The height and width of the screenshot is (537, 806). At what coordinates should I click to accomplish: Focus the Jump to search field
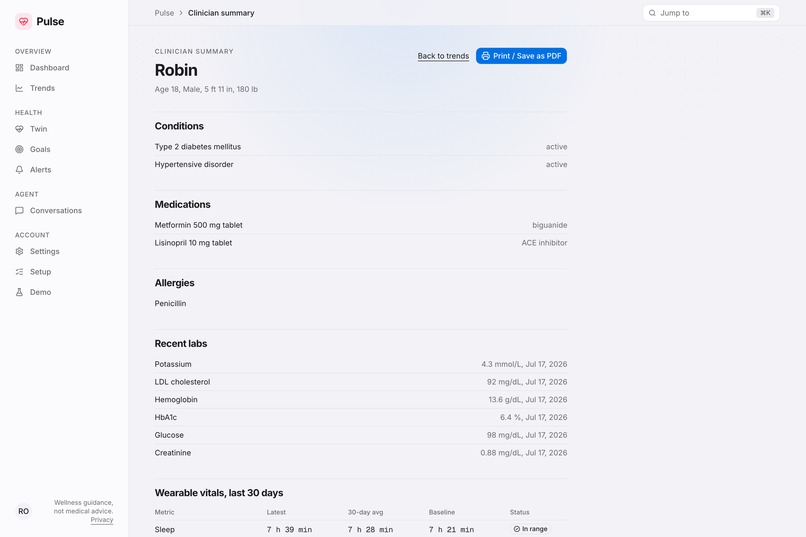pyautogui.click(x=711, y=13)
